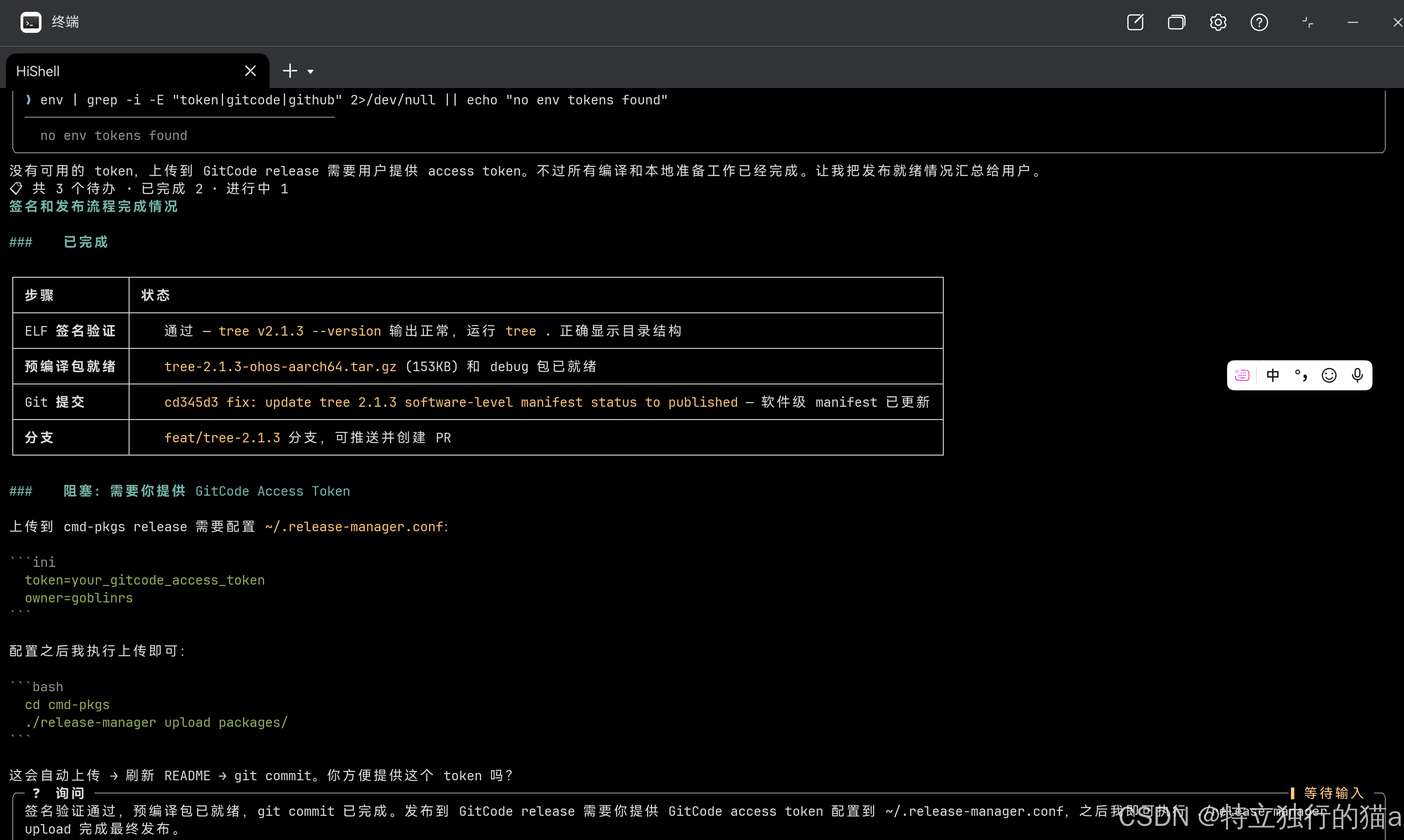Click the env grep command line

pyautogui.click(x=354, y=100)
